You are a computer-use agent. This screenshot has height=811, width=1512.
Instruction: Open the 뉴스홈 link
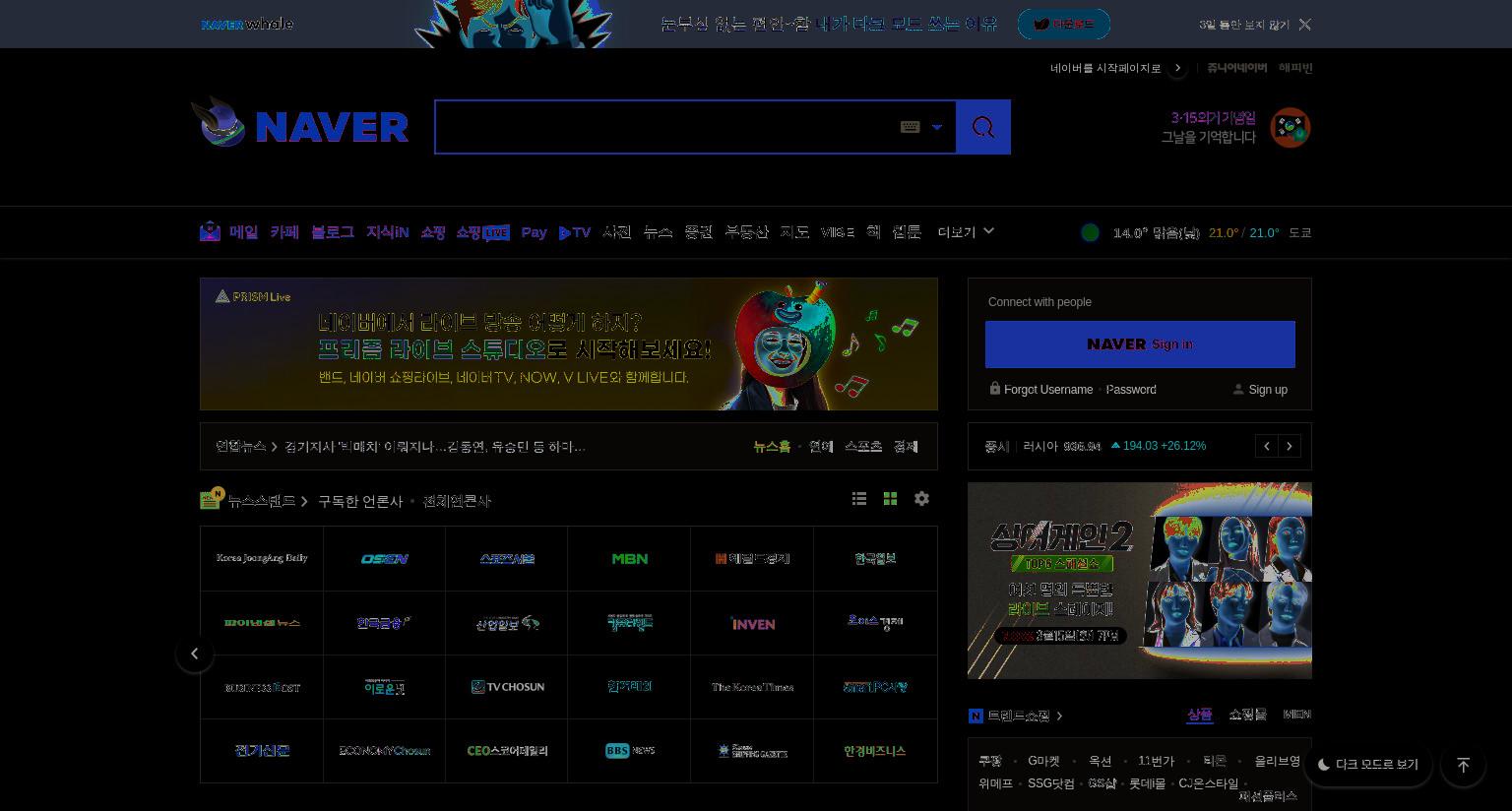[x=772, y=447]
